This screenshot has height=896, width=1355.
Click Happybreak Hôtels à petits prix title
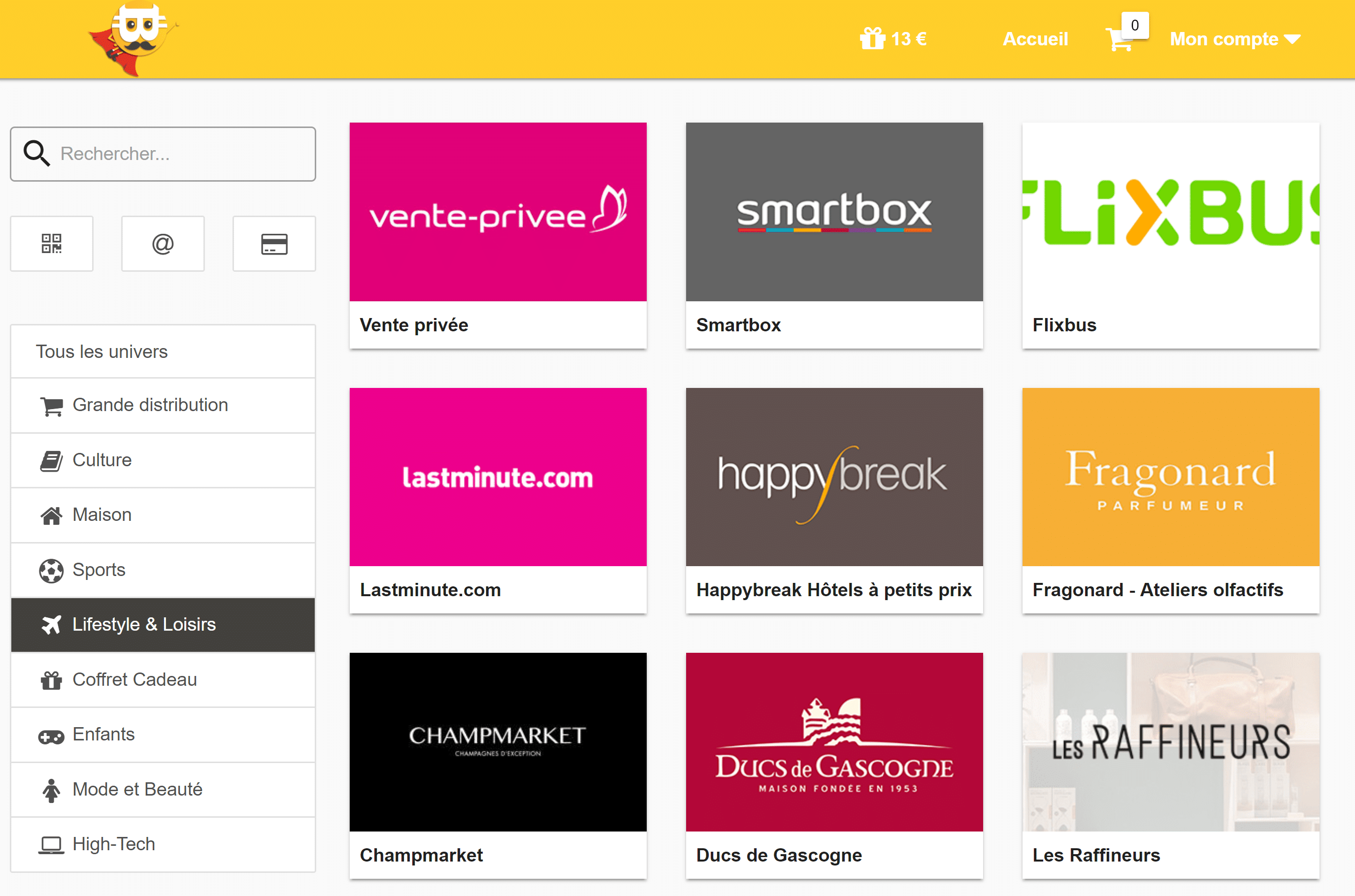tap(833, 590)
